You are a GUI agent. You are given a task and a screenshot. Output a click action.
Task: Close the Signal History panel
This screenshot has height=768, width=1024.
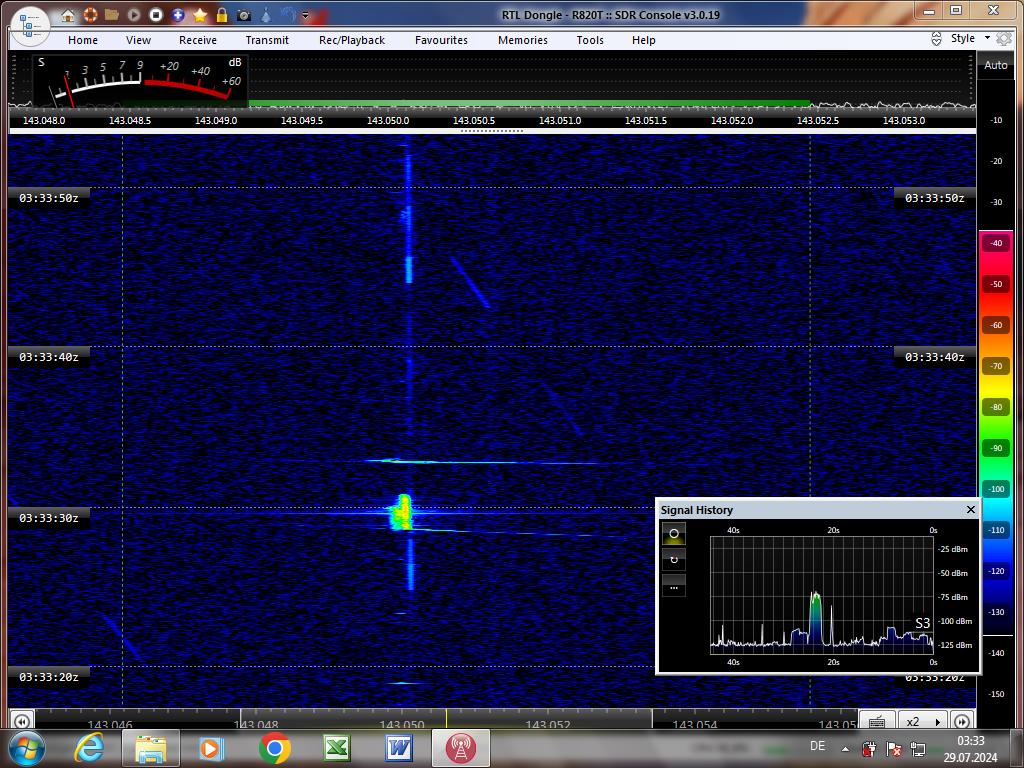970,509
